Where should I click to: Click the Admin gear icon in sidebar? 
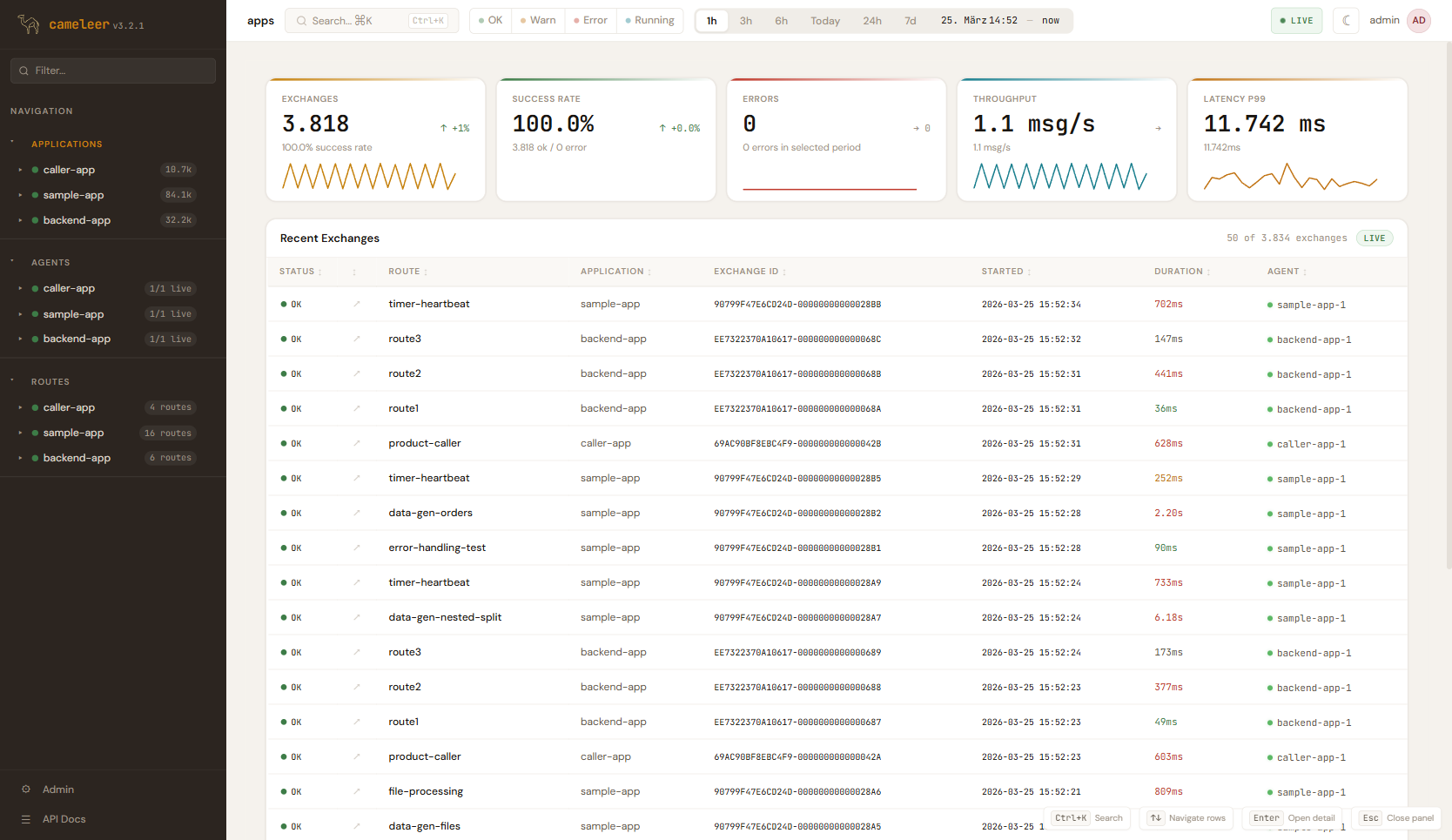point(26,790)
